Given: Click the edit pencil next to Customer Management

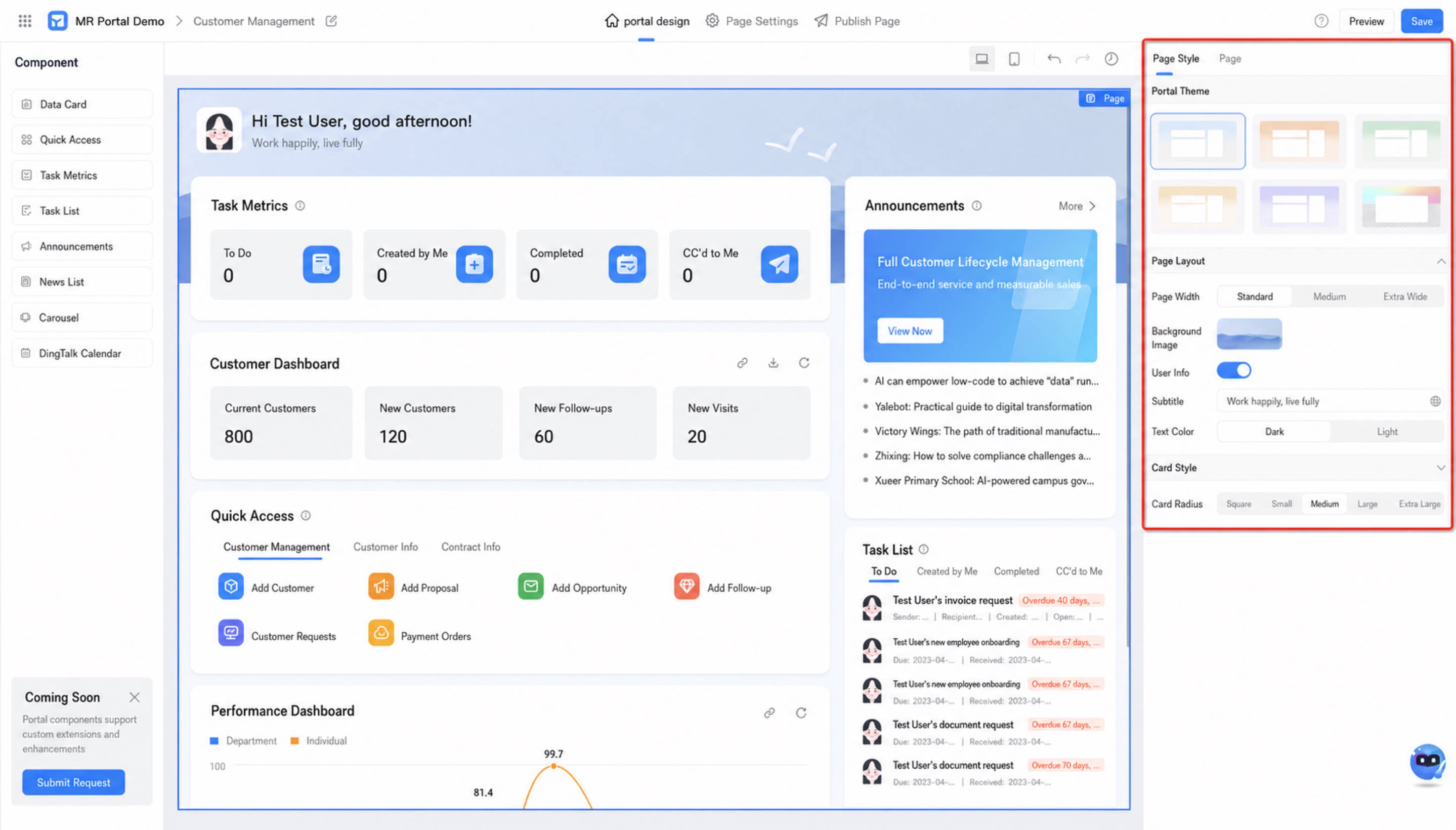Looking at the screenshot, I should coord(331,21).
